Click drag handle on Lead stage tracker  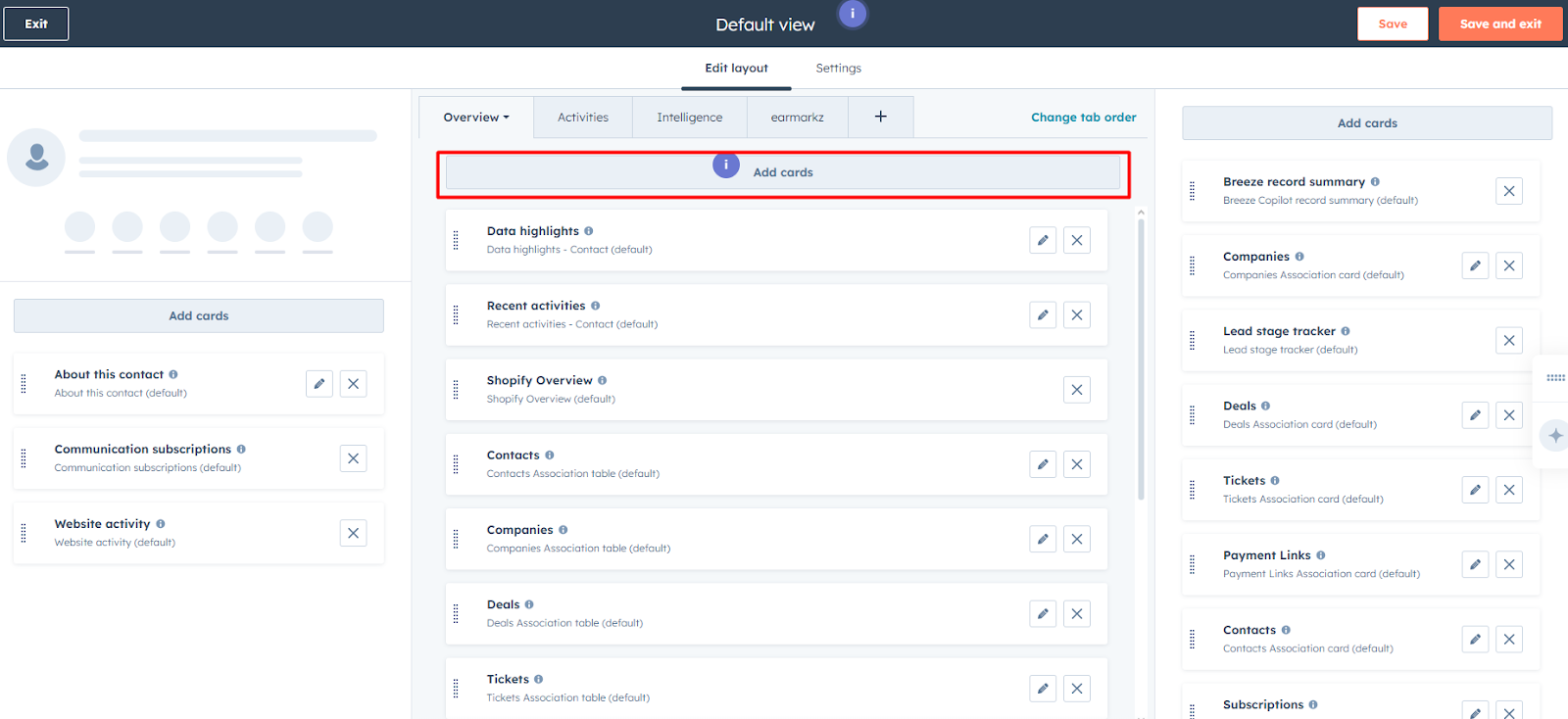tap(1192, 340)
